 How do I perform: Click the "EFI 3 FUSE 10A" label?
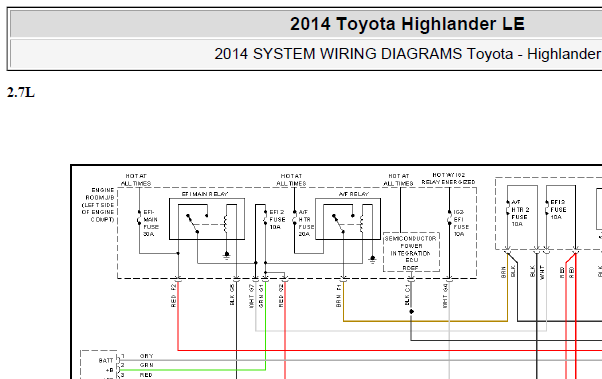(558, 210)
